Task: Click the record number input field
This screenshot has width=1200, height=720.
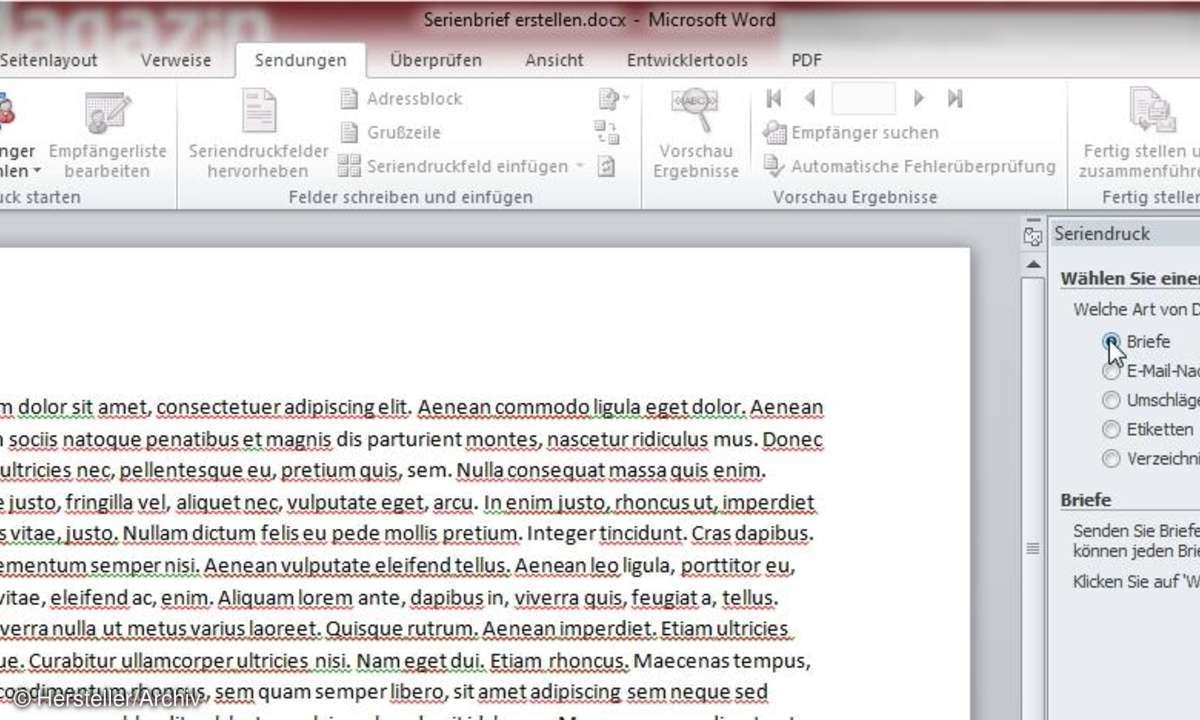Action: coord(863,98)
